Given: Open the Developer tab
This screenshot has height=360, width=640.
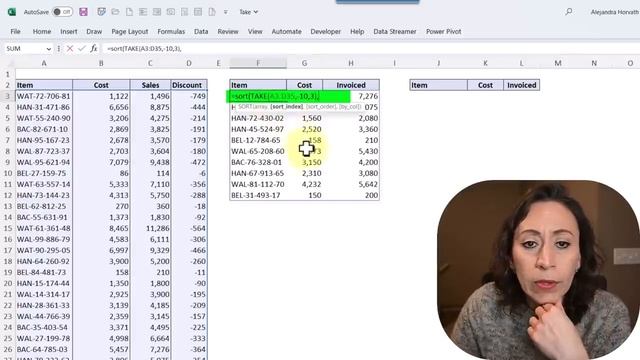Looking at the screenshot, I should (325, 31).
